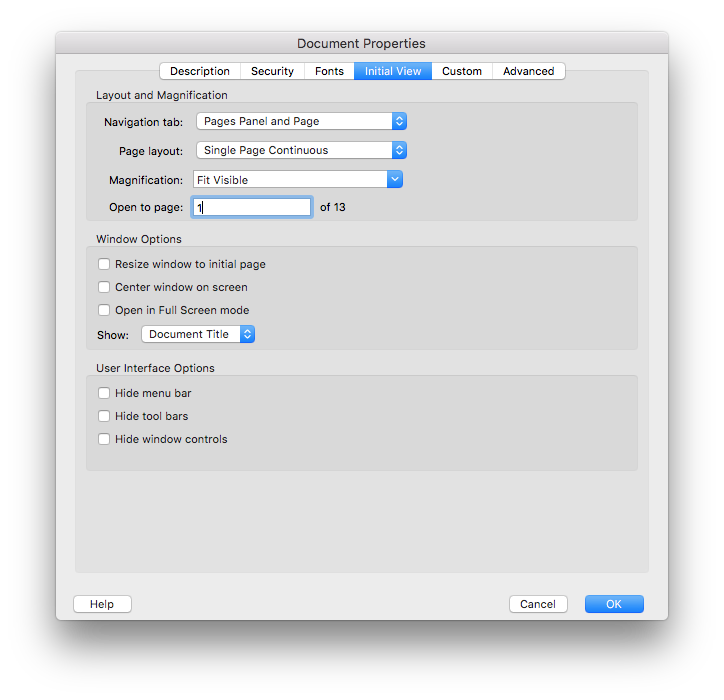Confirm with the OK button
This screenshot has width=724, height=700.
[614, 604]
